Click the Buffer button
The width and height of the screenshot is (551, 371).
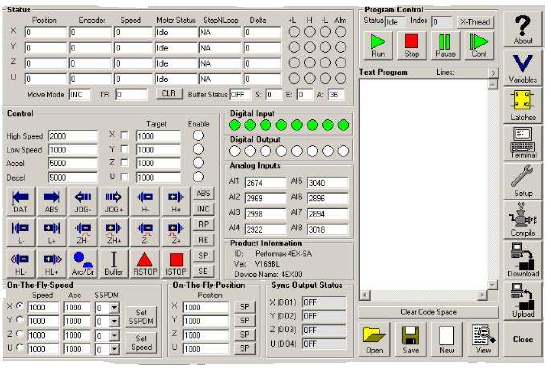coord(114,263)
